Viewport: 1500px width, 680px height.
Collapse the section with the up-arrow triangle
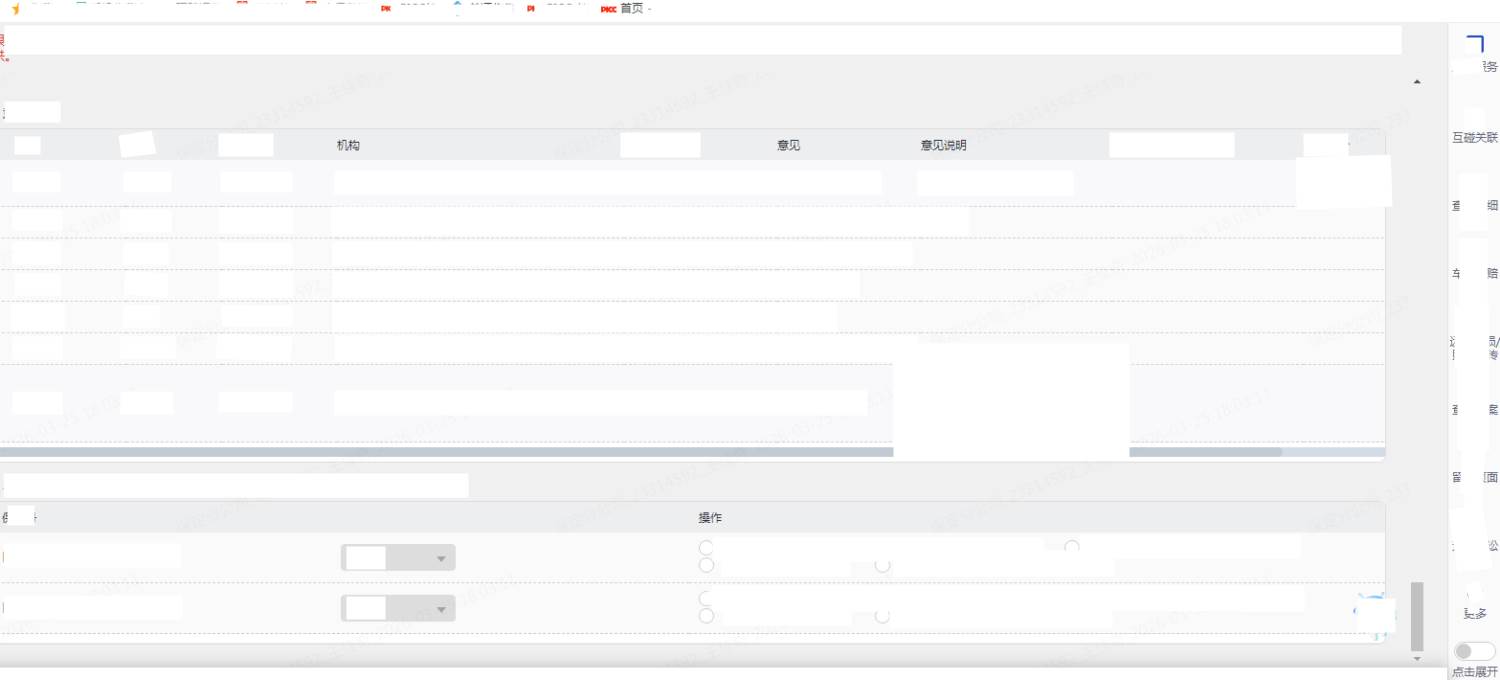(1417, 82)
